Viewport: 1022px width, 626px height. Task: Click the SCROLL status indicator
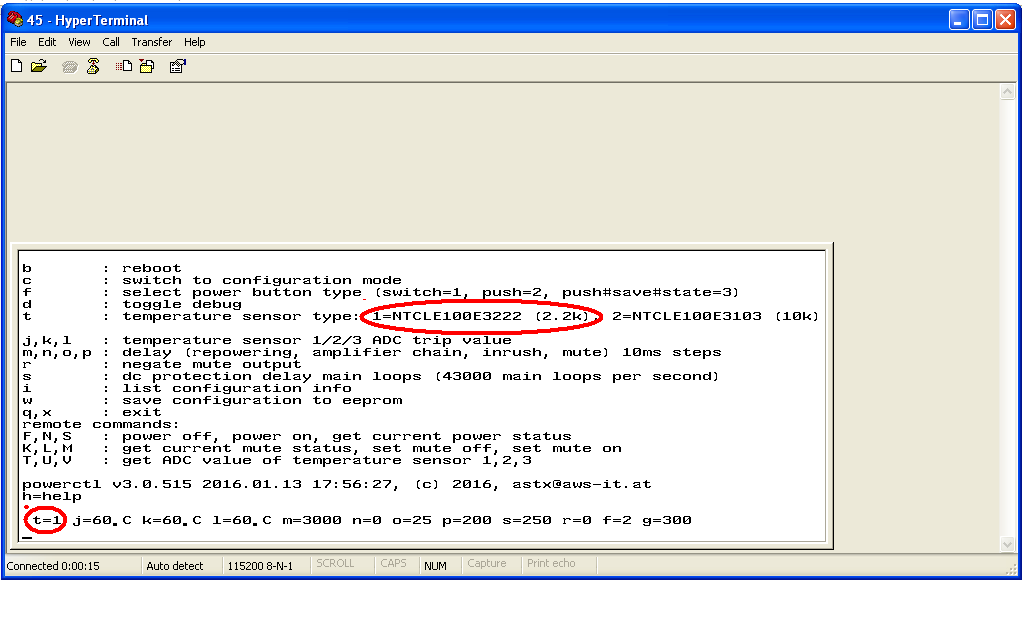click(335, 563)
